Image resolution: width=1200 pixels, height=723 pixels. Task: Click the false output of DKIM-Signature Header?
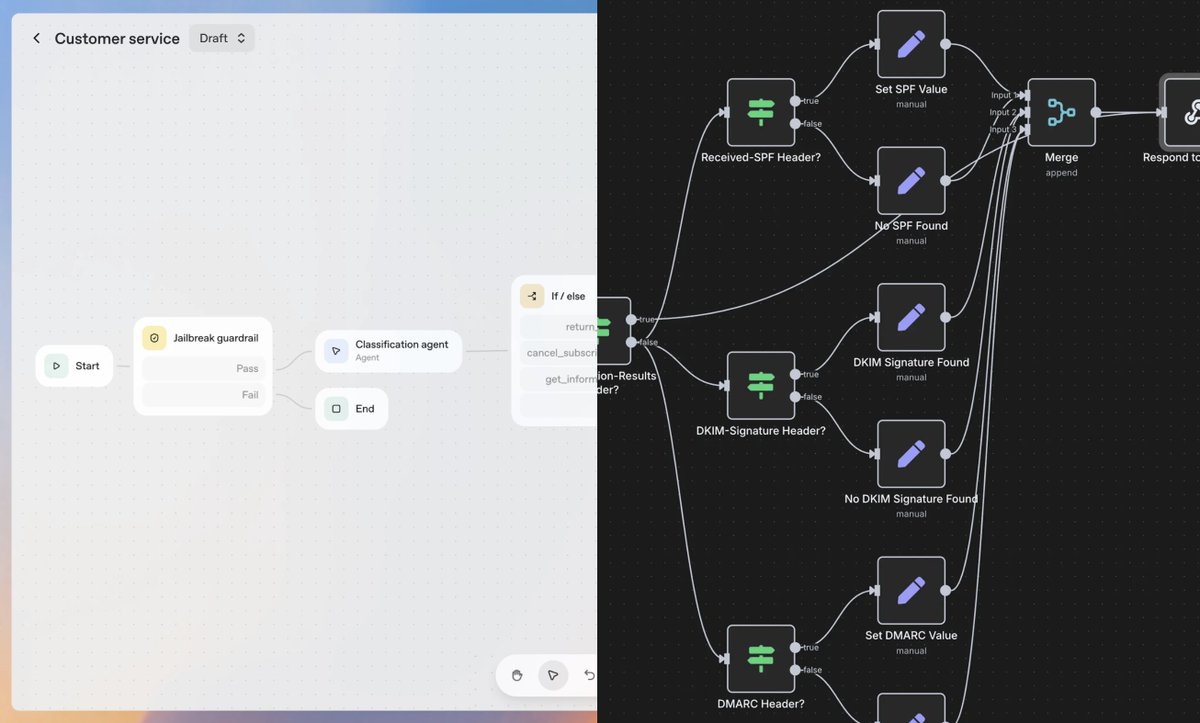(x=795, y=396)
